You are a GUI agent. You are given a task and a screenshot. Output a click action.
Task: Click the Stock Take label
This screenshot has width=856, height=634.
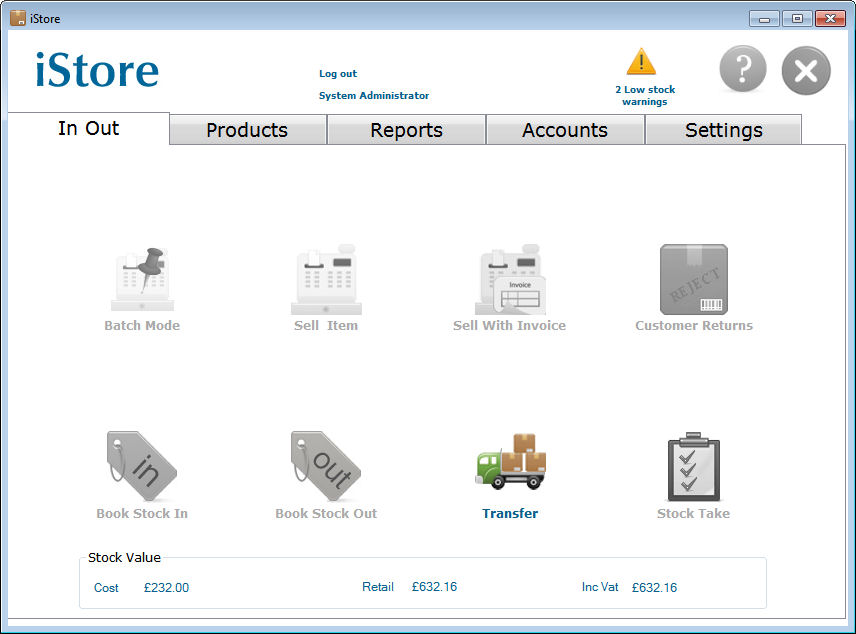click(693, 513)
